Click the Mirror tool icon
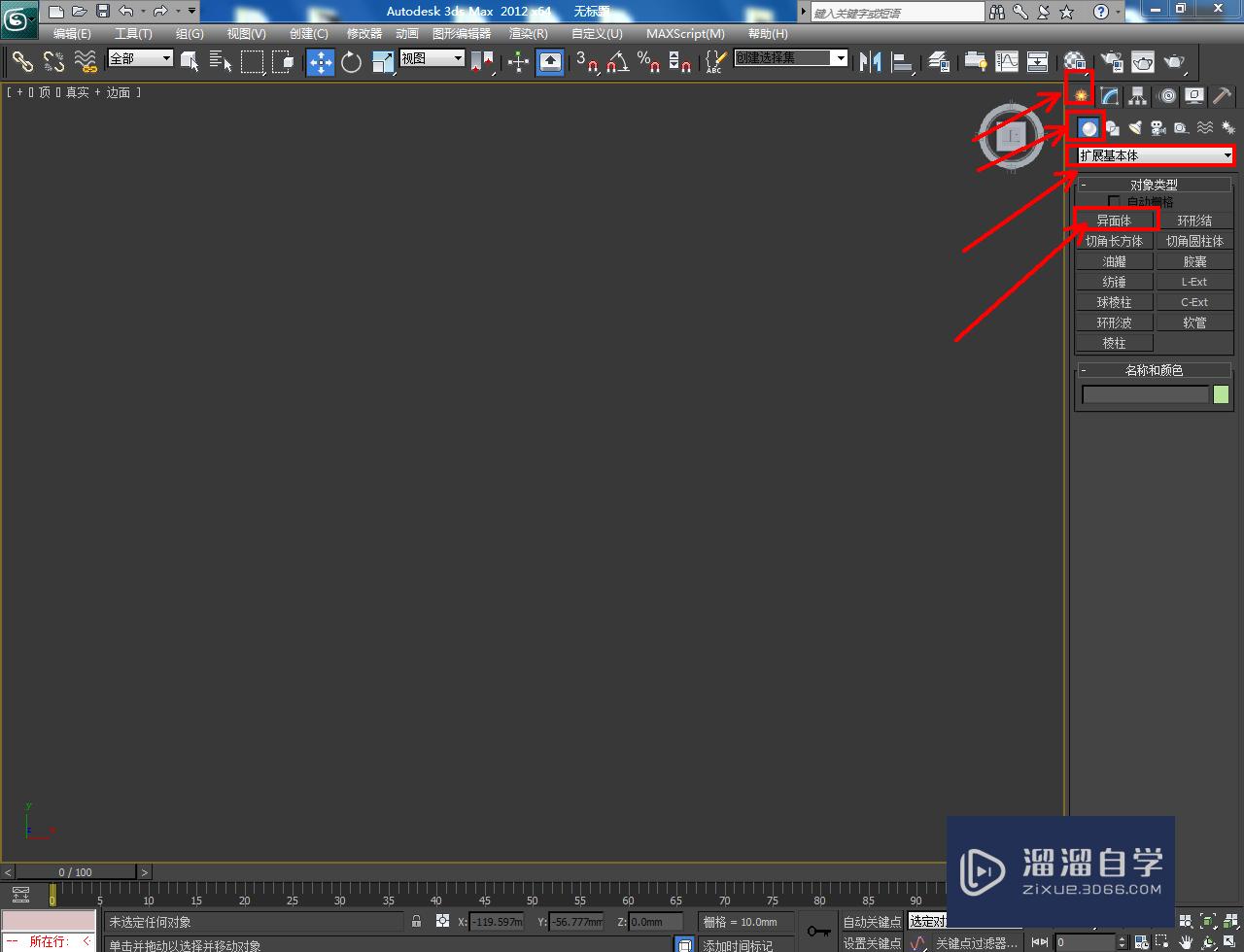This screenshot has width=1244, height=952. 871,61
